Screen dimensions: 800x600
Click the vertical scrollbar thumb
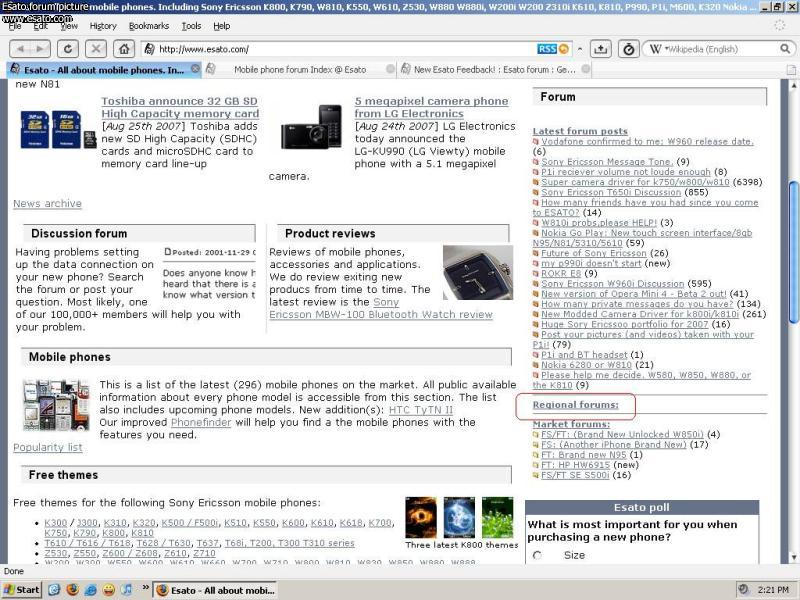pyautogui.click(x=793, y=252)
